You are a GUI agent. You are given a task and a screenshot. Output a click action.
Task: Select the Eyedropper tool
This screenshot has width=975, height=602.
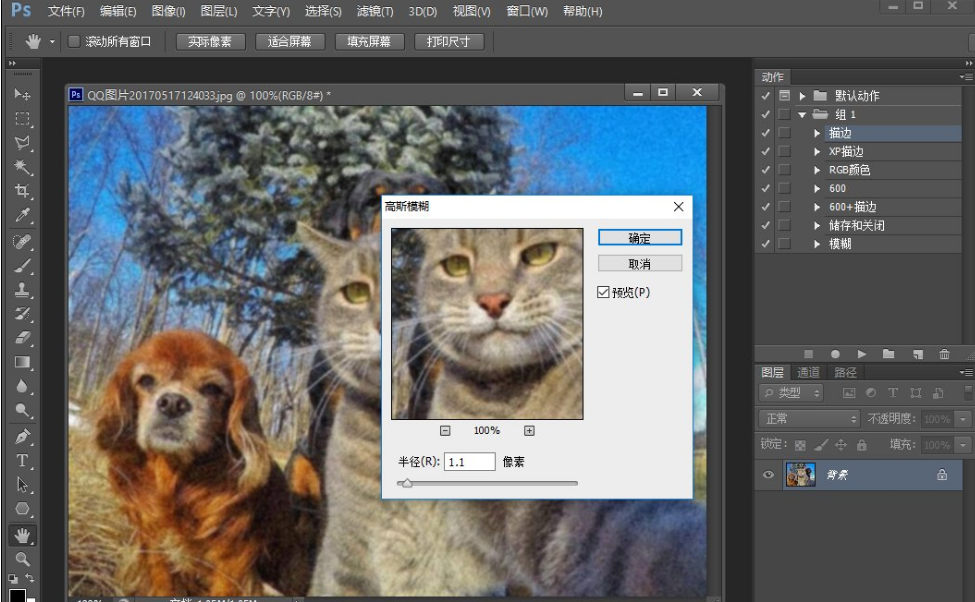(x=22, y=215)
